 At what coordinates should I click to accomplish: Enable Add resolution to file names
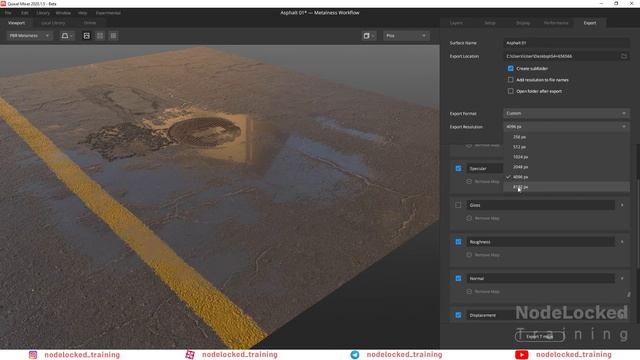(x=511, y=80)
